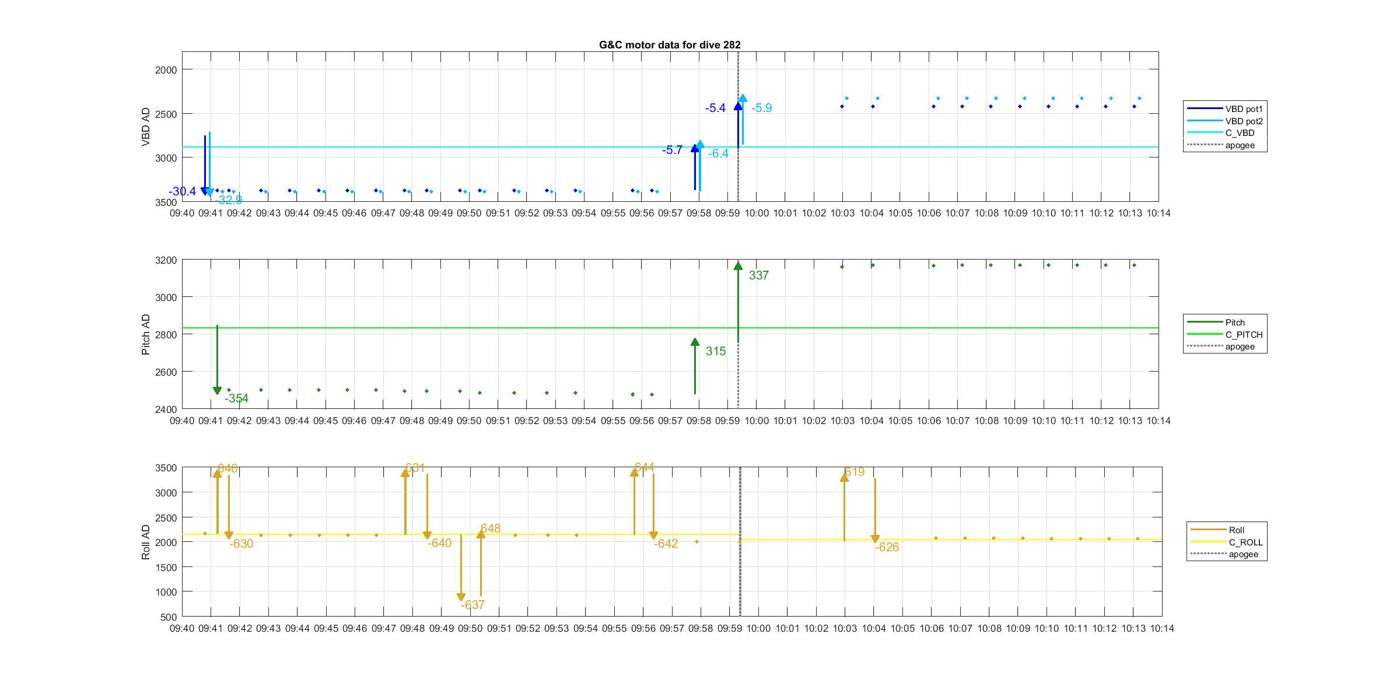Click the pitch down-arrowhead above '-354'
Screen dimensions: 1400x693
click(x=217, y=391)
